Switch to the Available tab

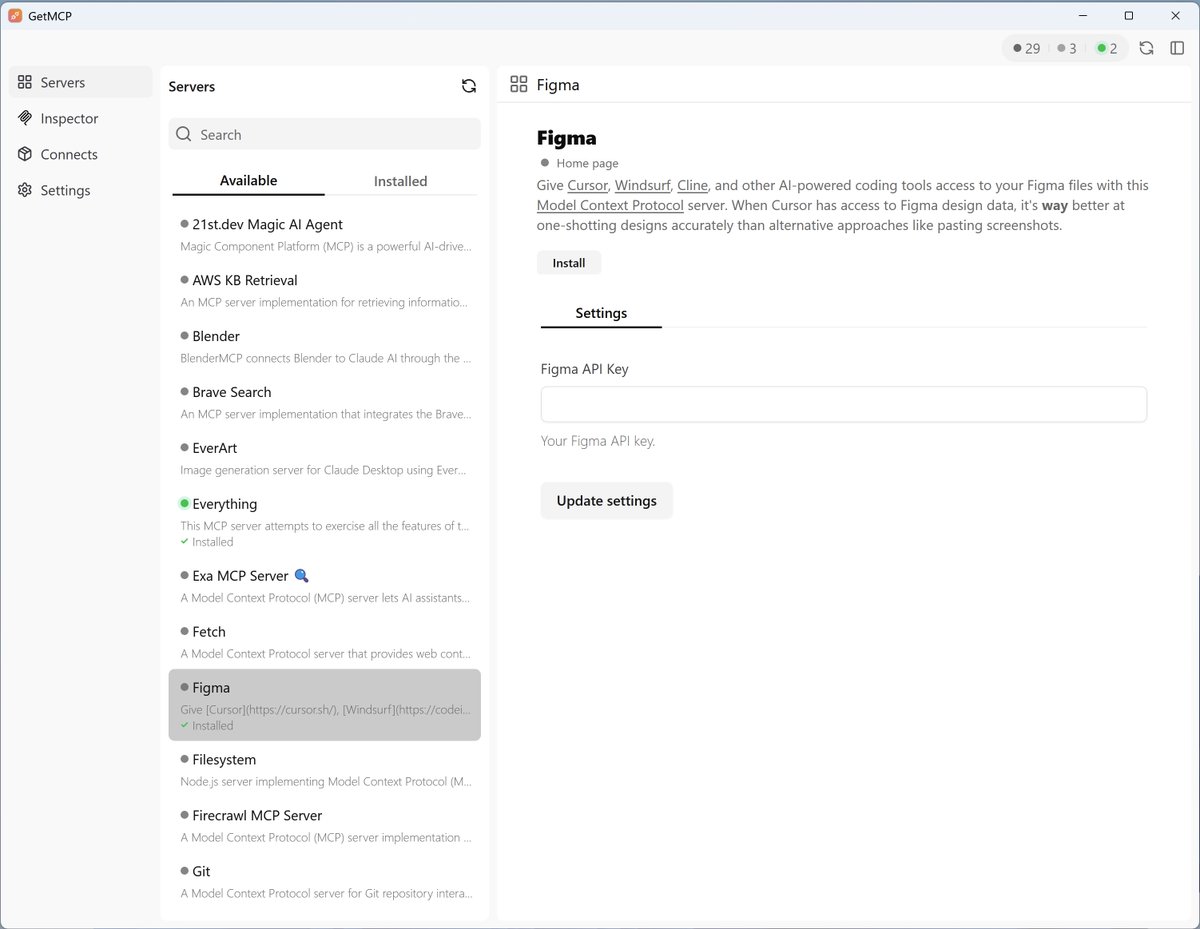click(x=248, y=181)
